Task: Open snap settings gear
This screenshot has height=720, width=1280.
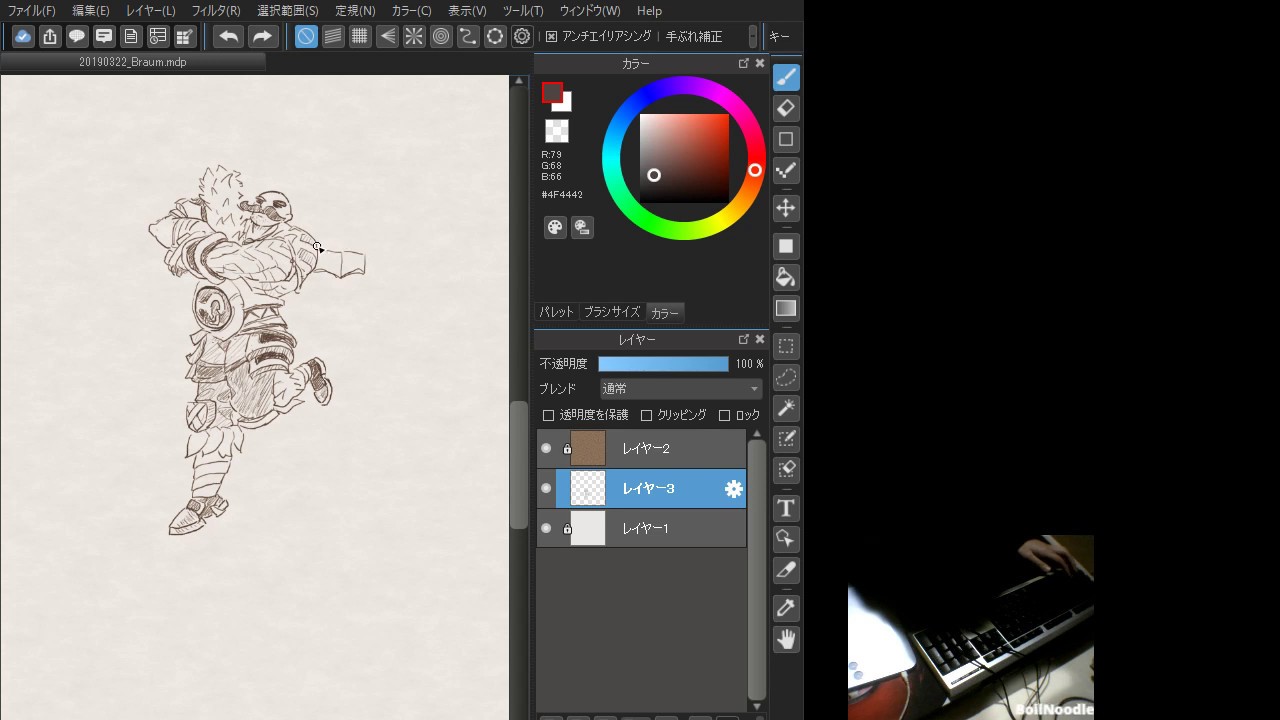Action: (x=522, y=37)
